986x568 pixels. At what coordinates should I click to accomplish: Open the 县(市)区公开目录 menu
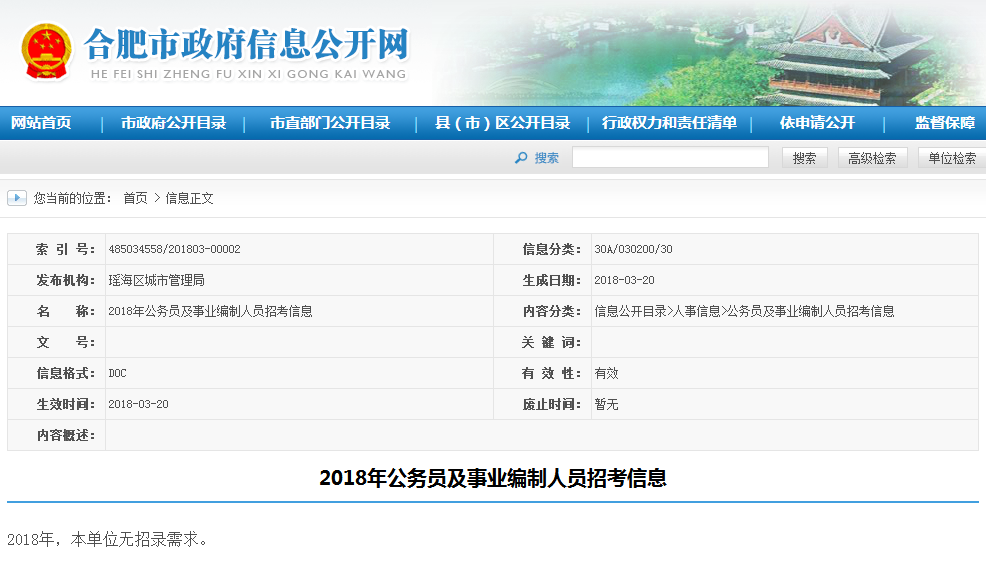click(x=502, y=123)
